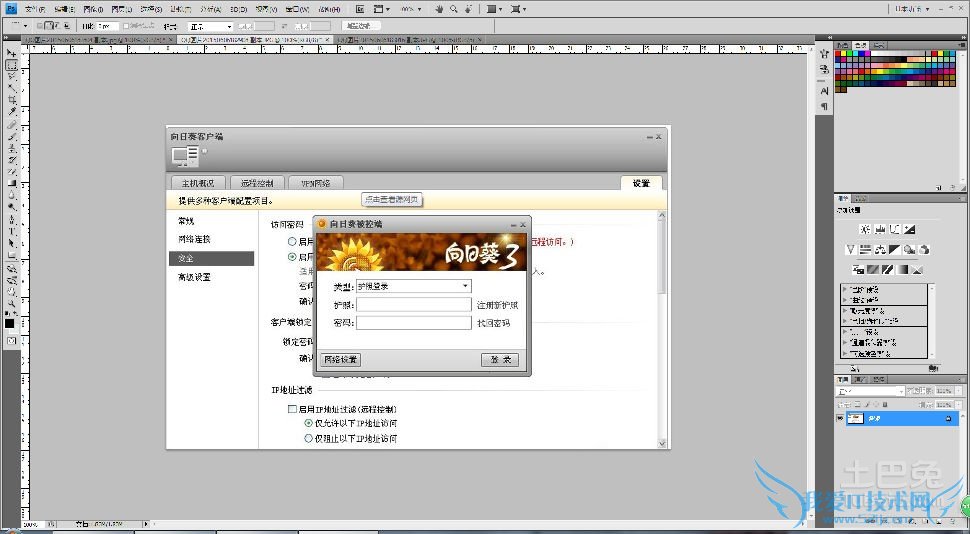Click 护照 input field in login dialog
The height and width of the screenshot is (534, 970).
point(414,304)
